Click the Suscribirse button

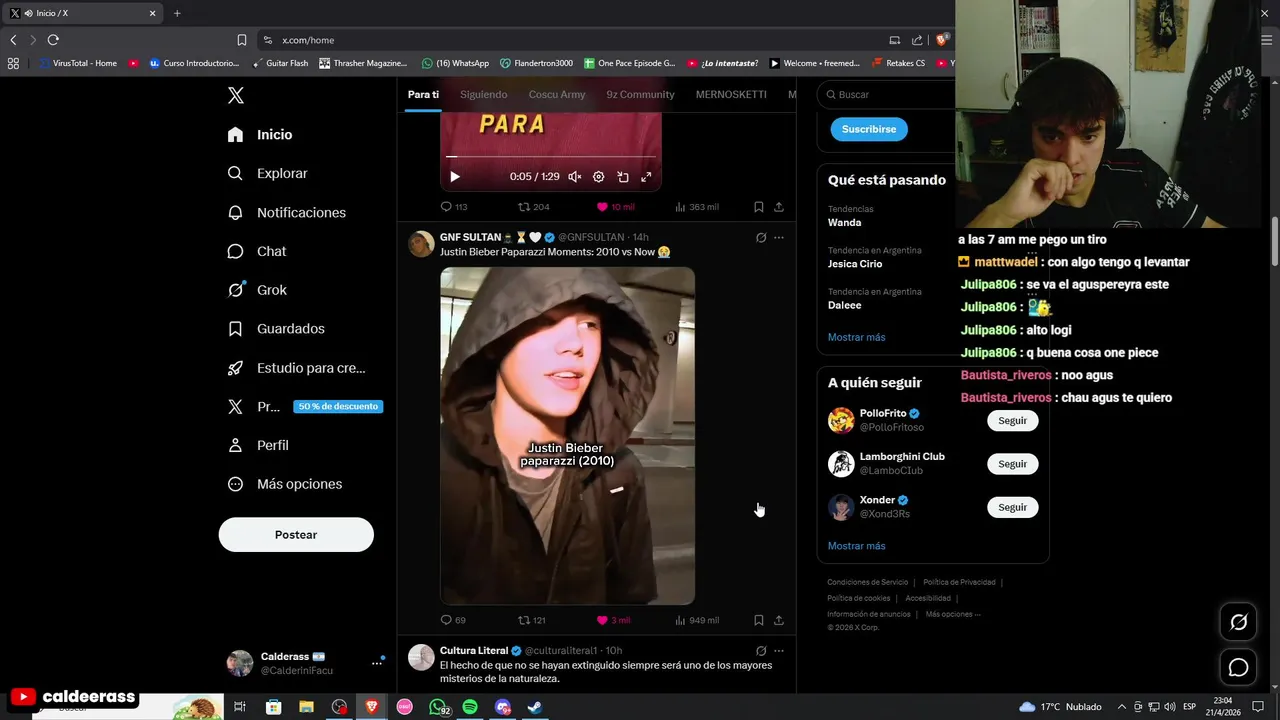coord(869,129)
